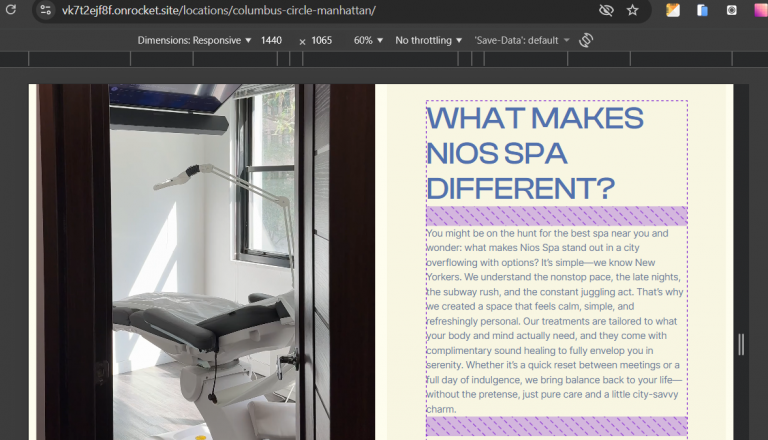Click the crossed-out eye icon in address bar
The width and height of the screenshot is (768, 440).
[x=606, y=10]
